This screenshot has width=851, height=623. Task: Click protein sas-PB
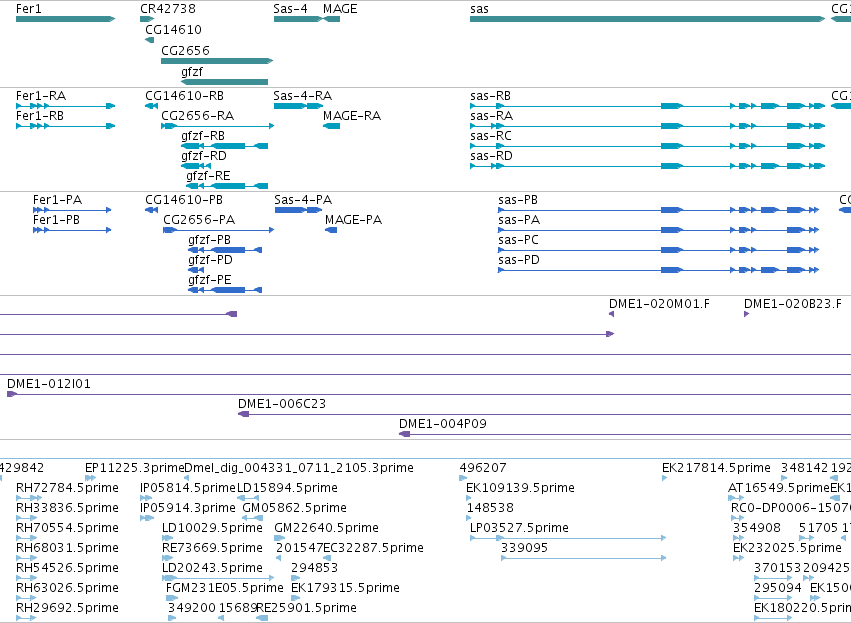click(x=658, y=210)
